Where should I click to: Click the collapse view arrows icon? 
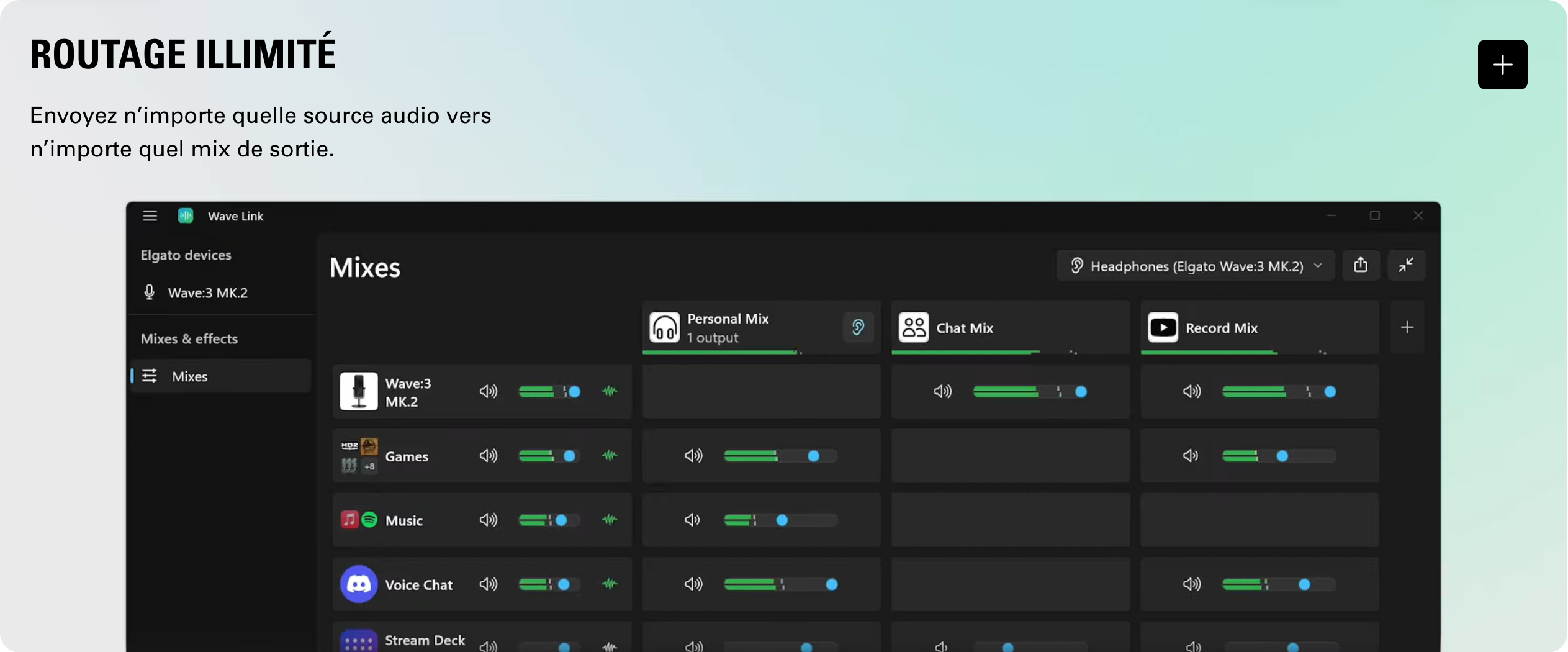[x=1406, y=266]
